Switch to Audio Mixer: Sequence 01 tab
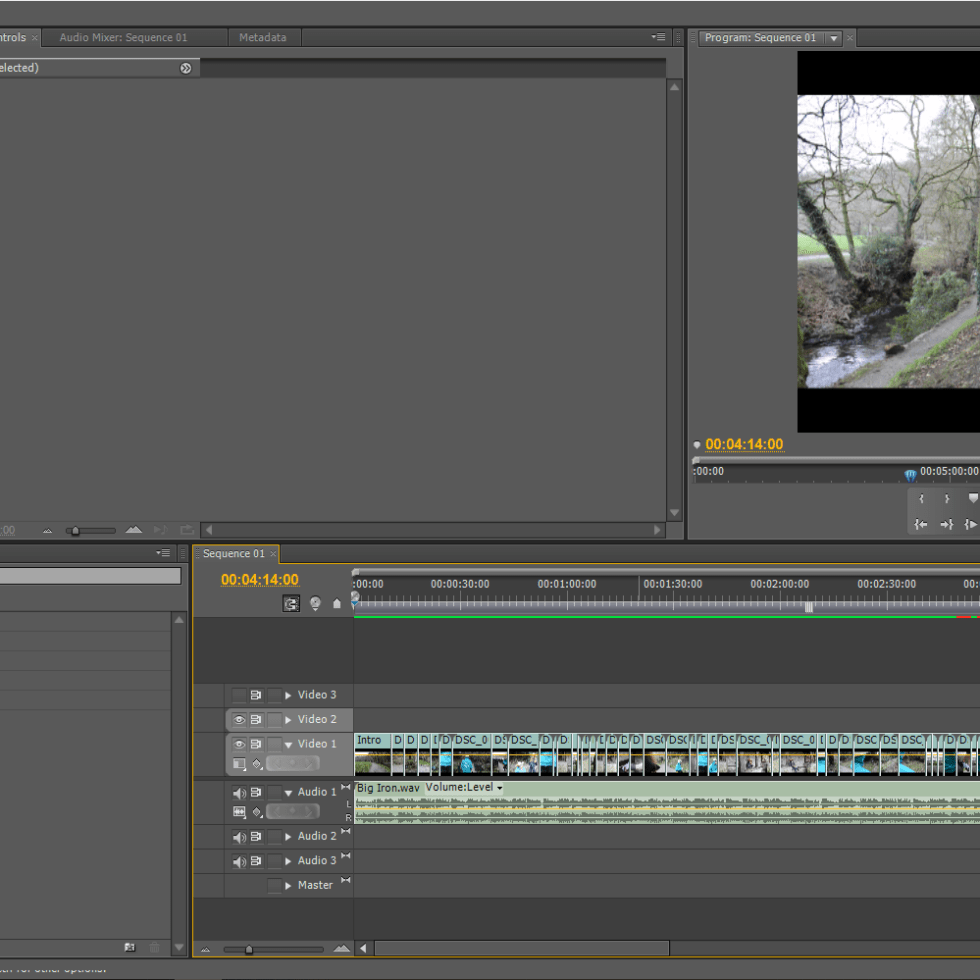This screenshot has height=980, width=980. 123,38
